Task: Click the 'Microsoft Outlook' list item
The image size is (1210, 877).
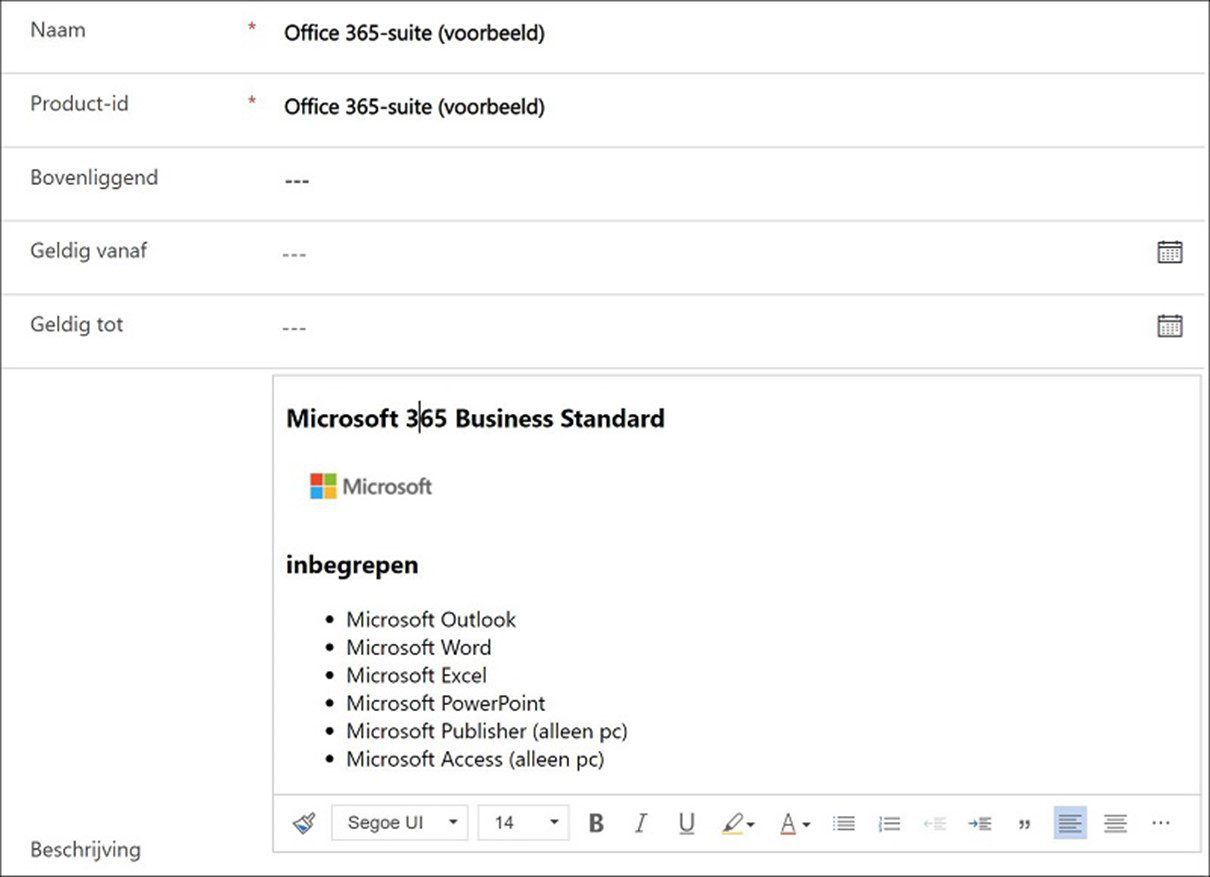Action: tap(431, 619)
